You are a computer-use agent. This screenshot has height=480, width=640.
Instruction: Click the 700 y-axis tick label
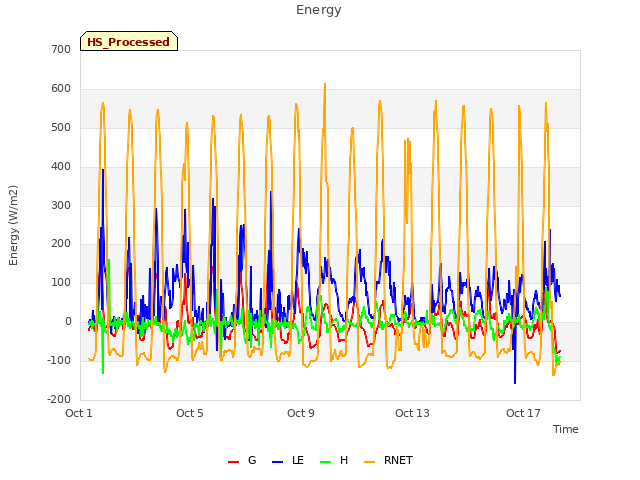tap(61, 50)
